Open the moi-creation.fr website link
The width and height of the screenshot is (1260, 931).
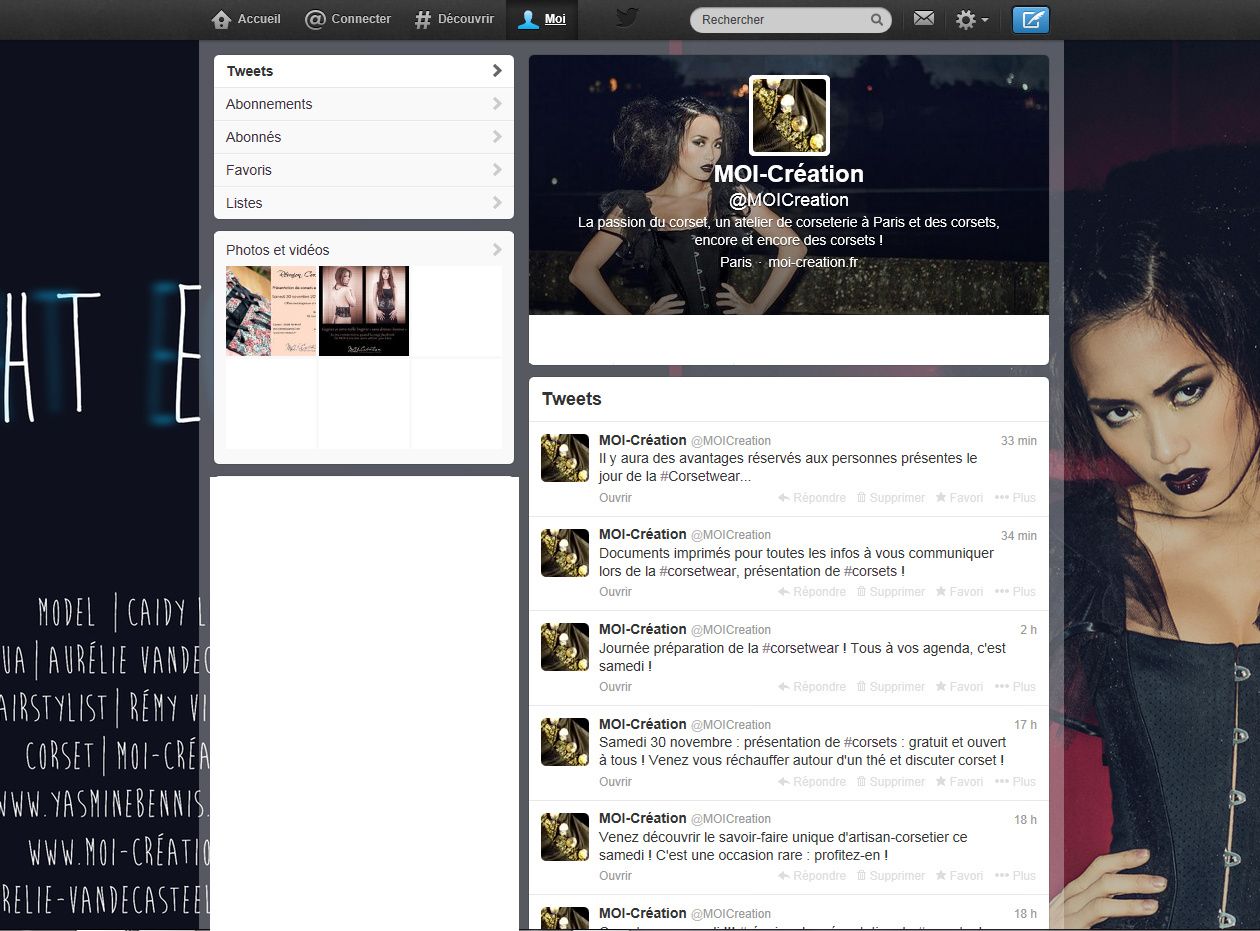click(813, 262)
